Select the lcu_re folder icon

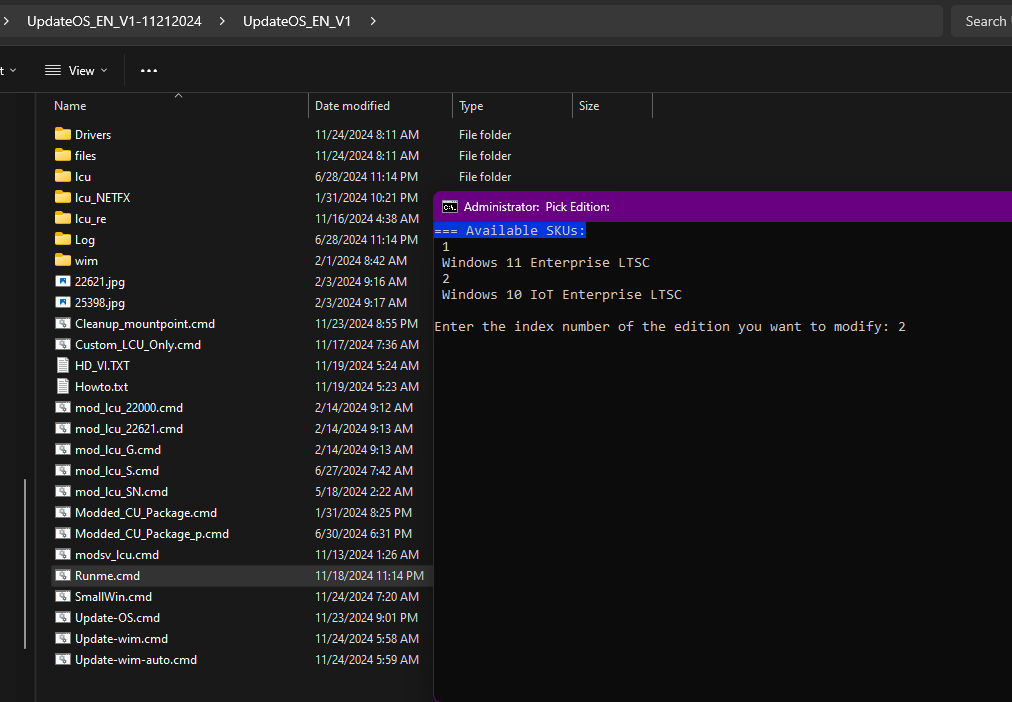click(x=63, y=218)
